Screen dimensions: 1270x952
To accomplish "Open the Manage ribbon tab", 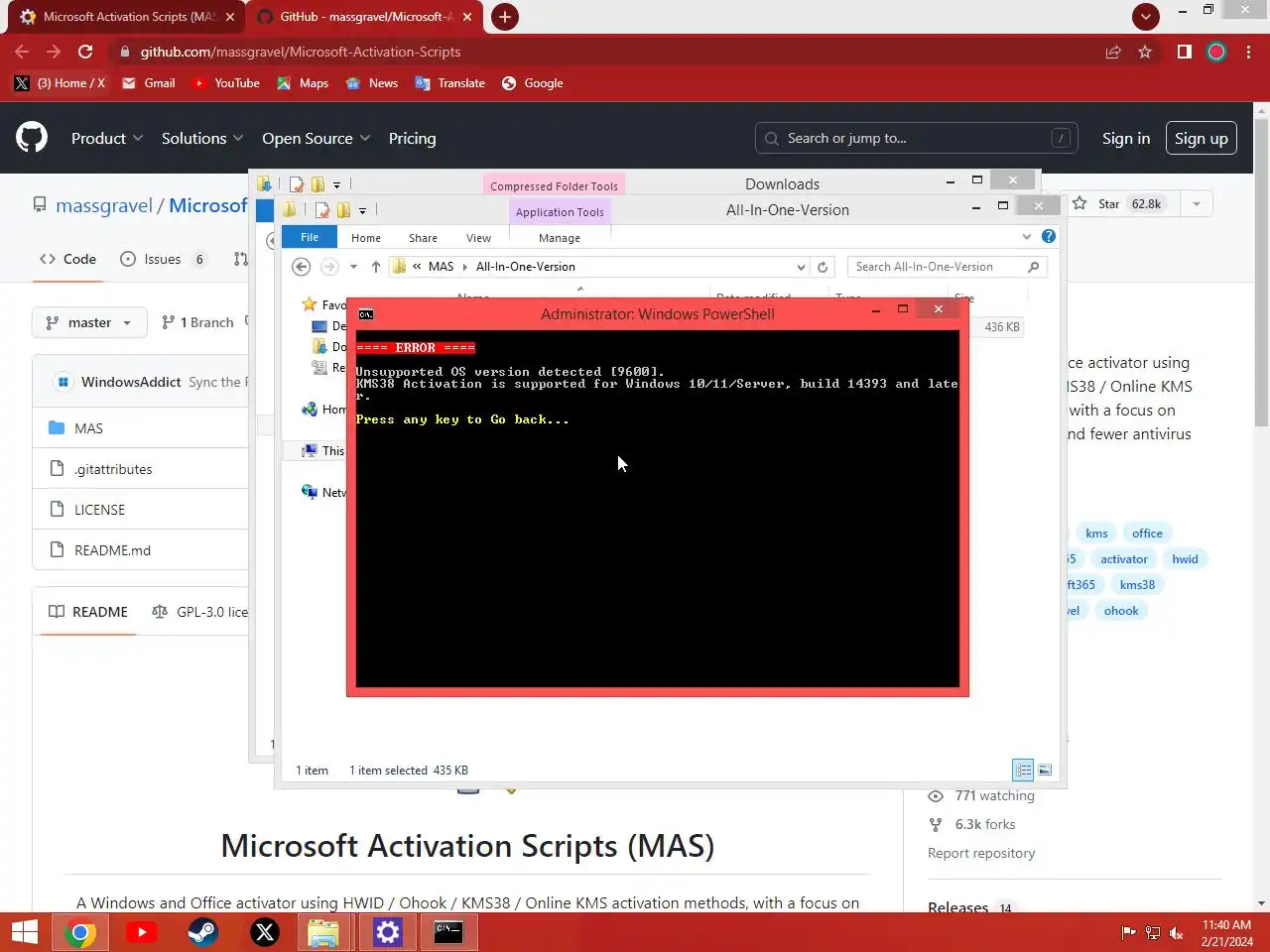I will (560, 238).
